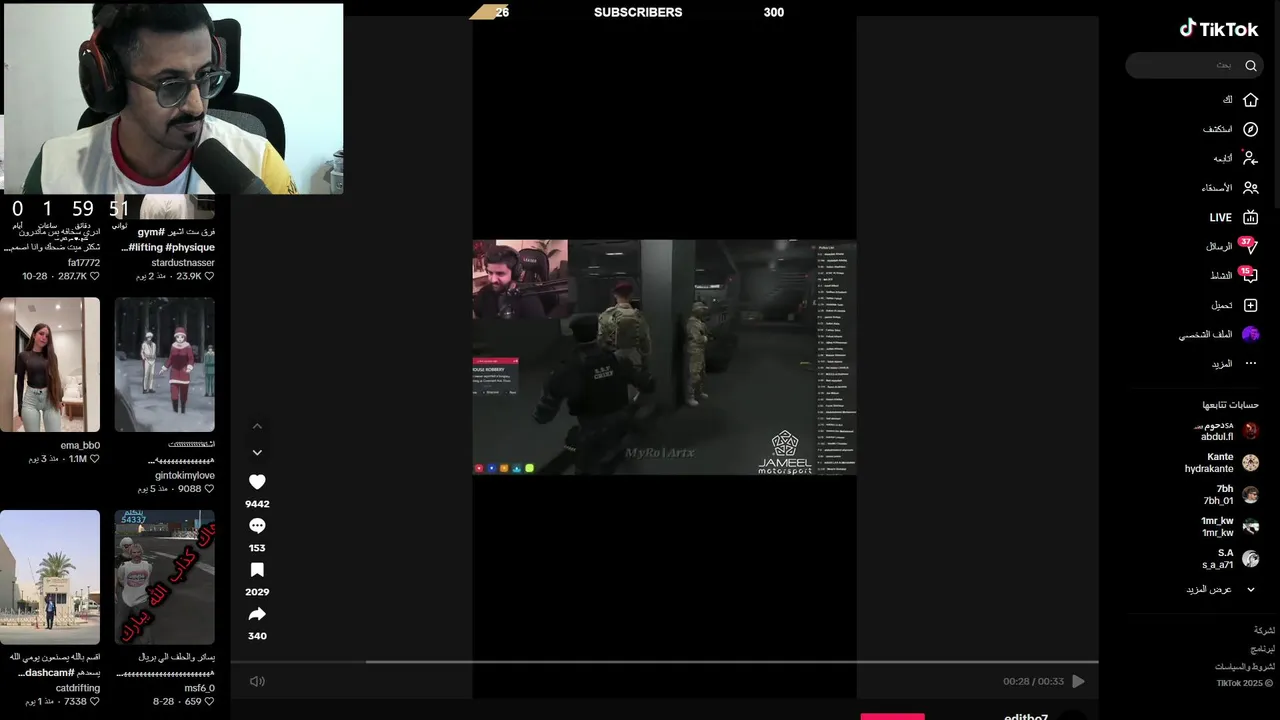1280x720 pixels.
Task: Open the Program footer link
Action: click(x=1263, y=649)
